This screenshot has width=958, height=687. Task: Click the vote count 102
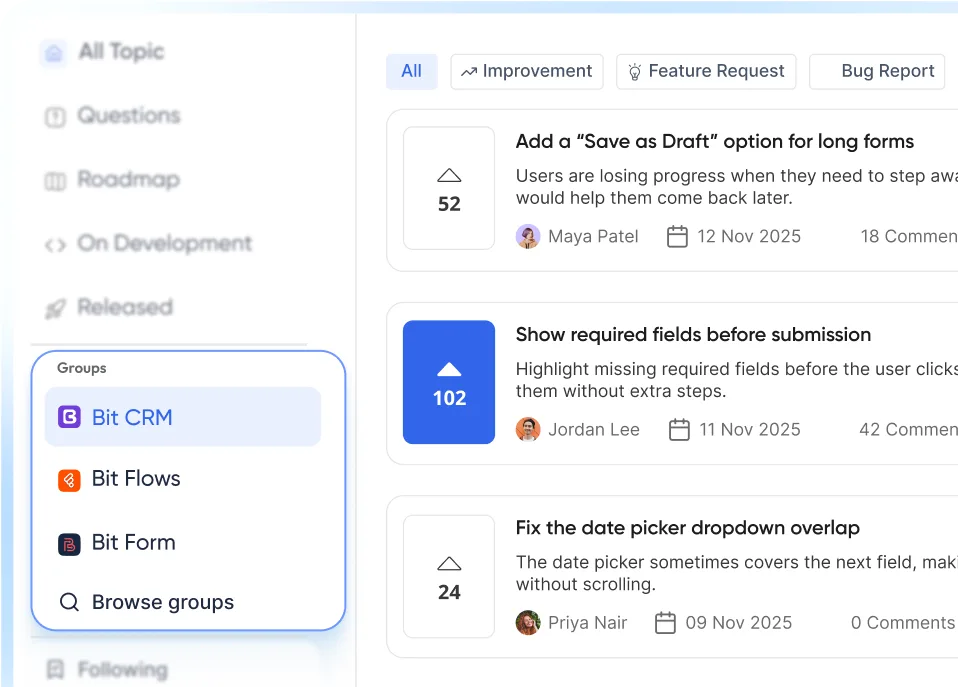pyautogui.click(x=449, y=399)
